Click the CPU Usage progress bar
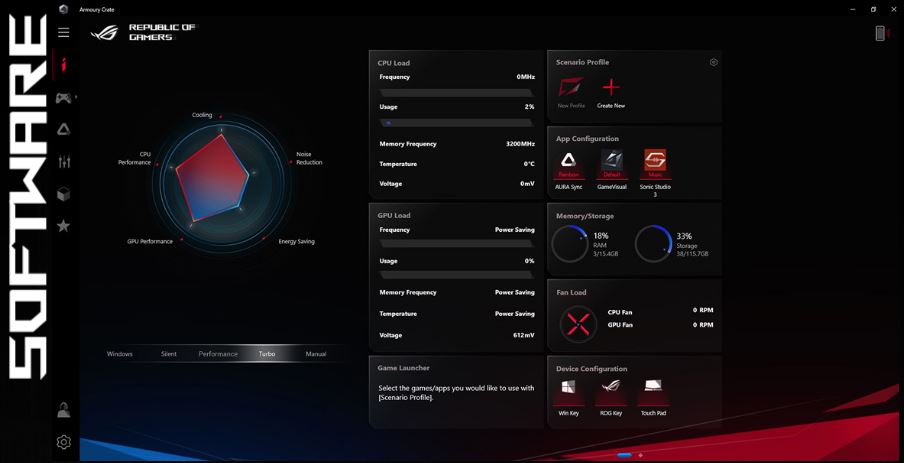Screen dimensions: 904x463 click(x=456, y=123)
